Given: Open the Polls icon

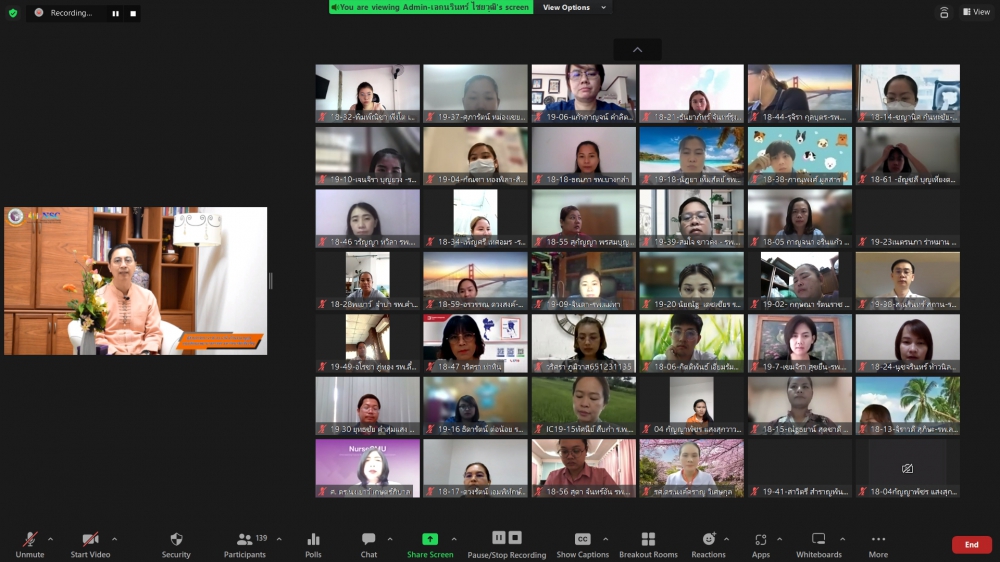Looking at the screenshot, I should pyautogui.click(x=313, y=540).
